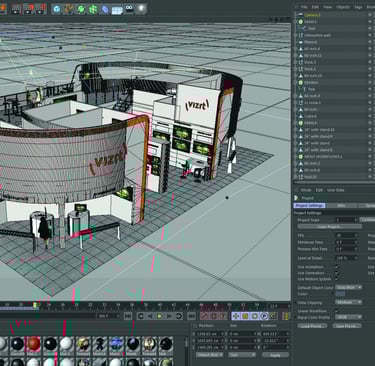This screenshot has height=366, width=375.
Task: Expand the Desk.2 object hierarchy
Action: click(296, 62)
